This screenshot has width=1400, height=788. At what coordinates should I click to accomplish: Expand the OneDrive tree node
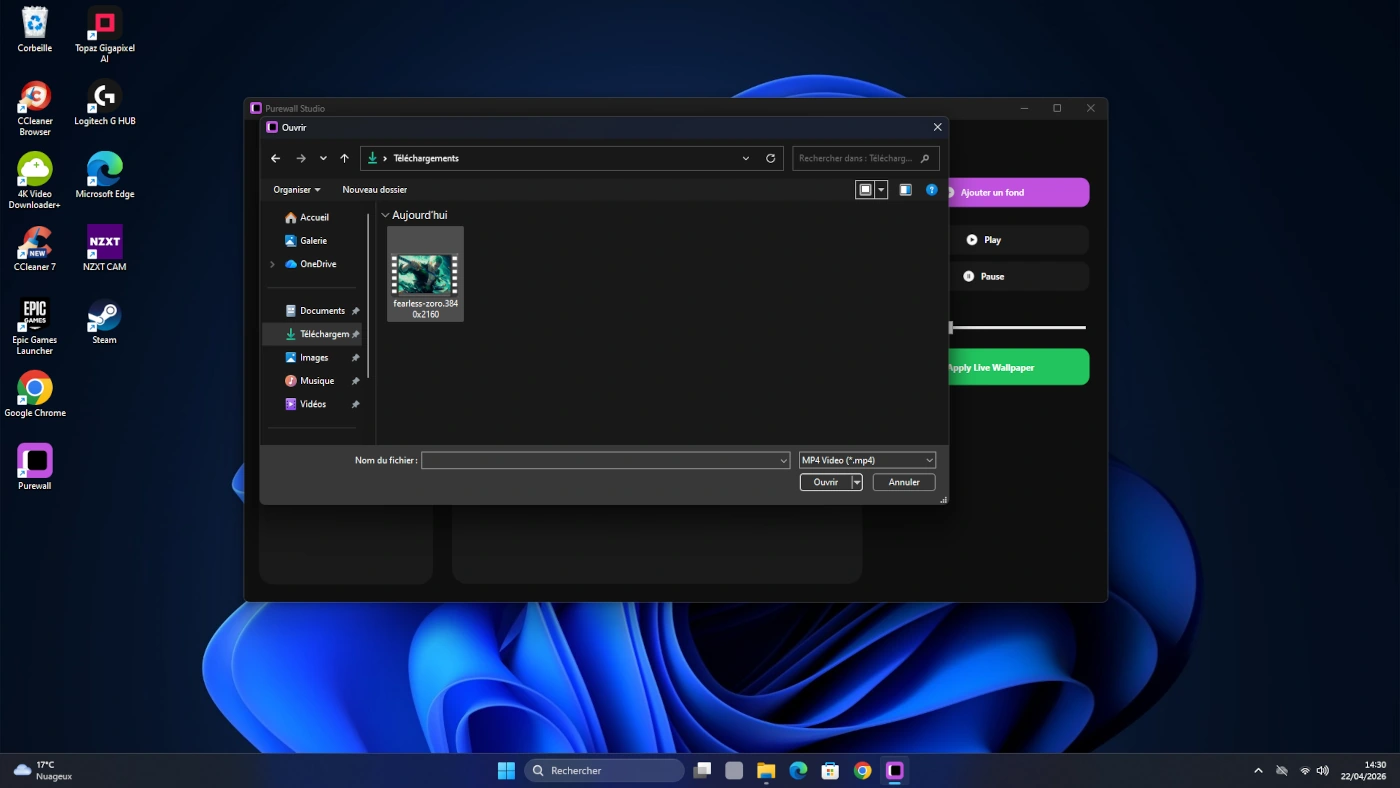tap(272, 264)
